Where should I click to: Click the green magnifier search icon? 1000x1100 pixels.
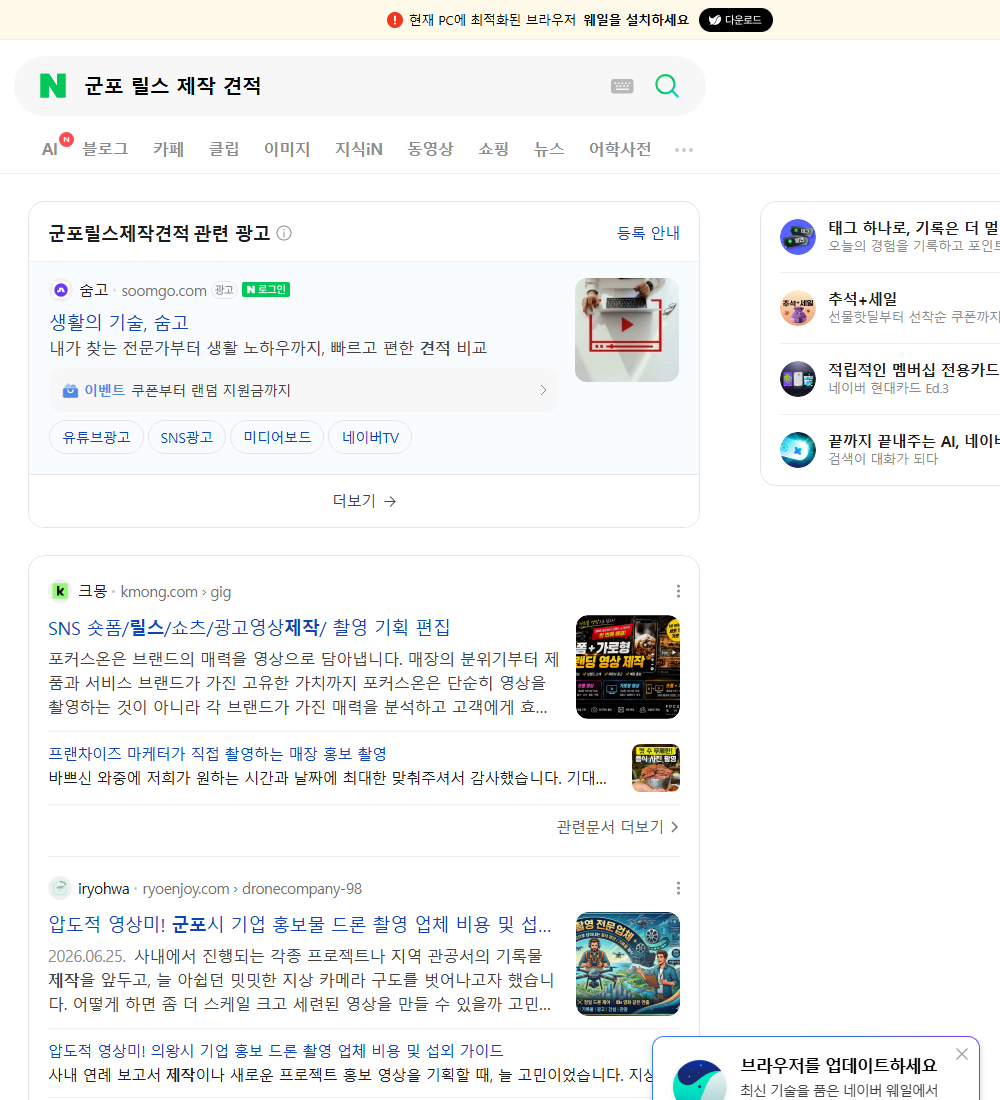(x=667, y=86)
